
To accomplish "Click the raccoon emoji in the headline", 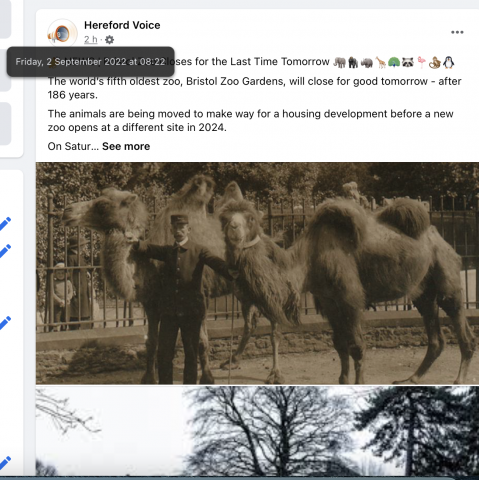I will 408,62.
